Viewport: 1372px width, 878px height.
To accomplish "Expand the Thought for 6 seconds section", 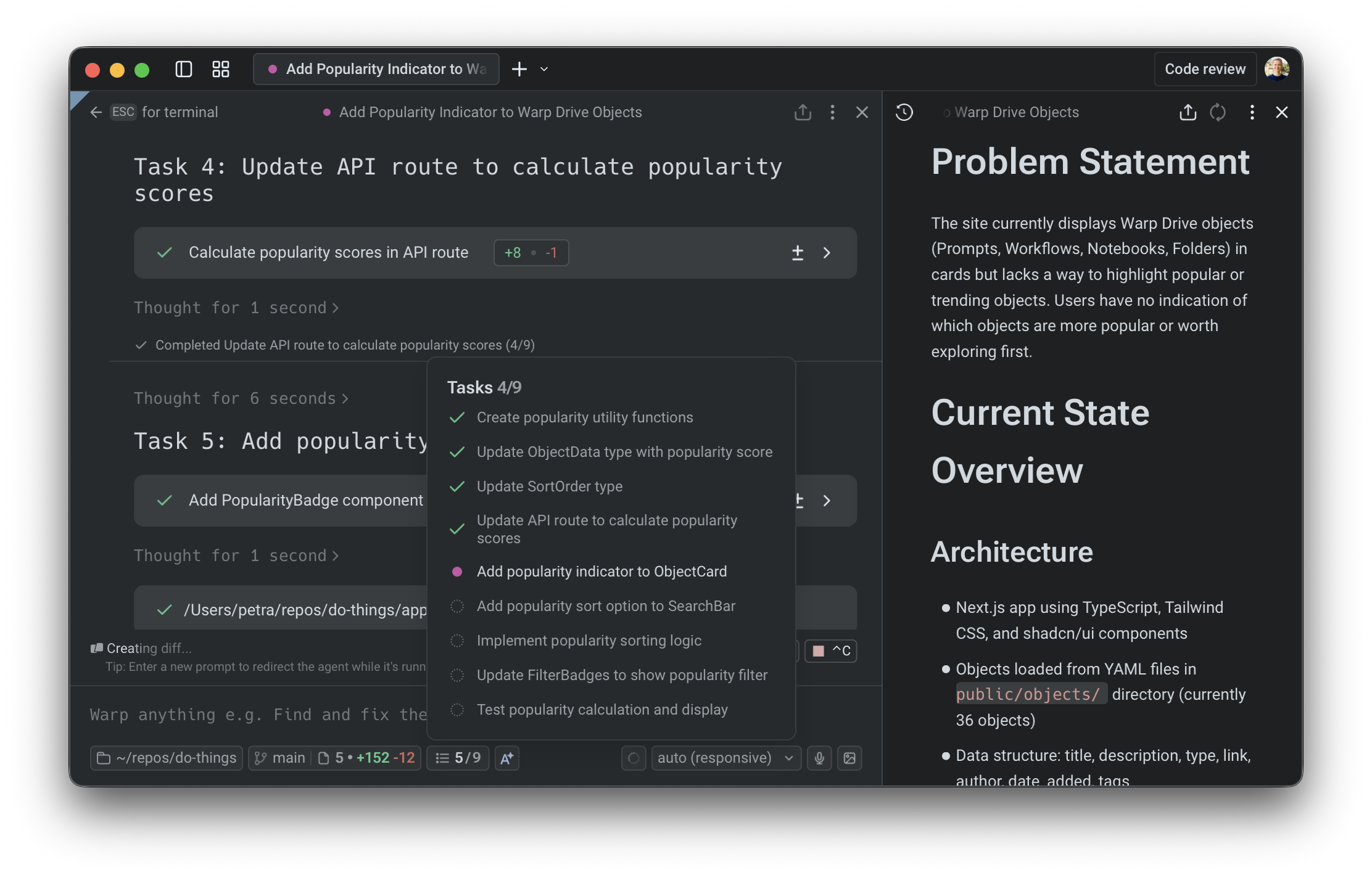I will 241,398.
